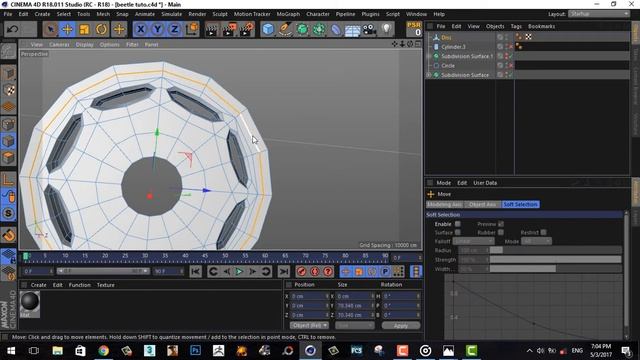Toggle the X axis lock
This screenshot has height=360, width=640.
(140, 29)
